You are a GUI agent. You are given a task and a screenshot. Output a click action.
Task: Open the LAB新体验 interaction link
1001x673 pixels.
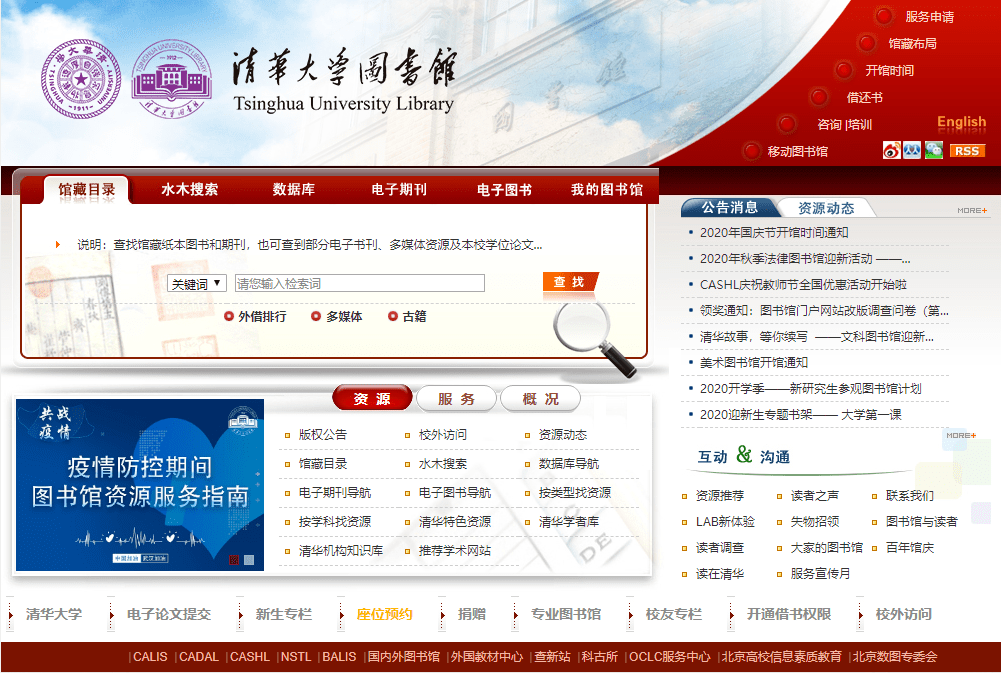click(725, 522)
